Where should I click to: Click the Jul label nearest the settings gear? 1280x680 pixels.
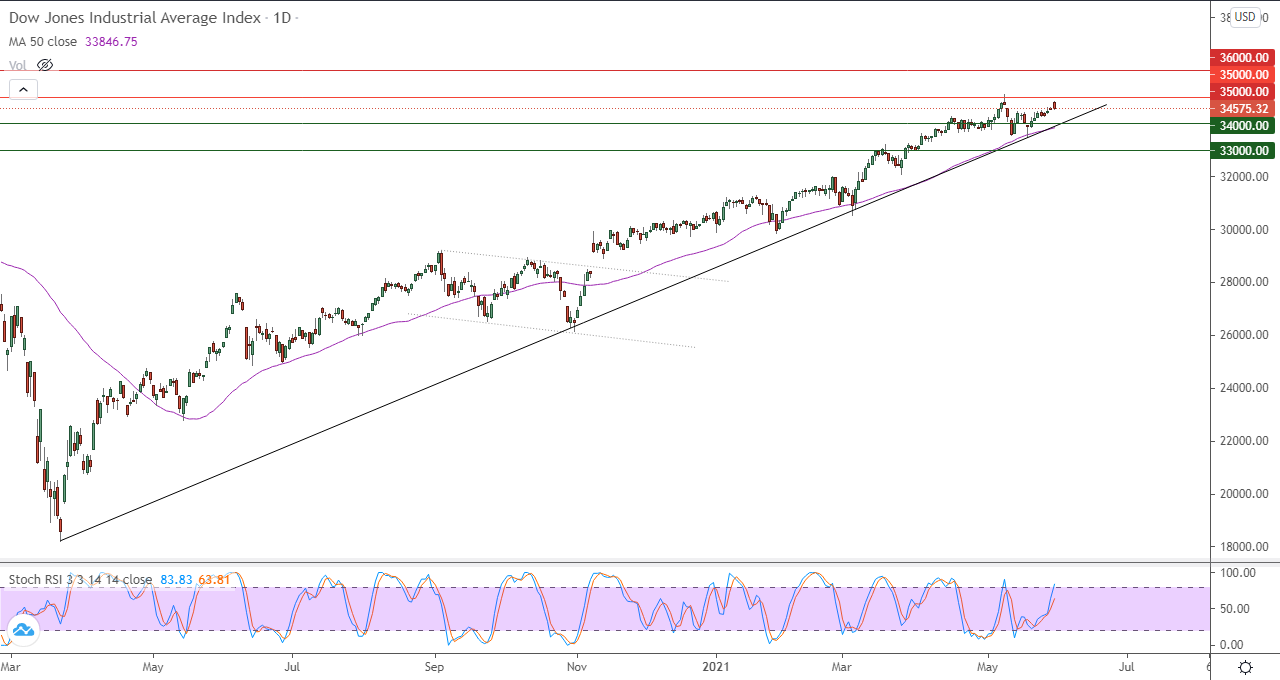pyautogui.click(x=1126, y=665)
